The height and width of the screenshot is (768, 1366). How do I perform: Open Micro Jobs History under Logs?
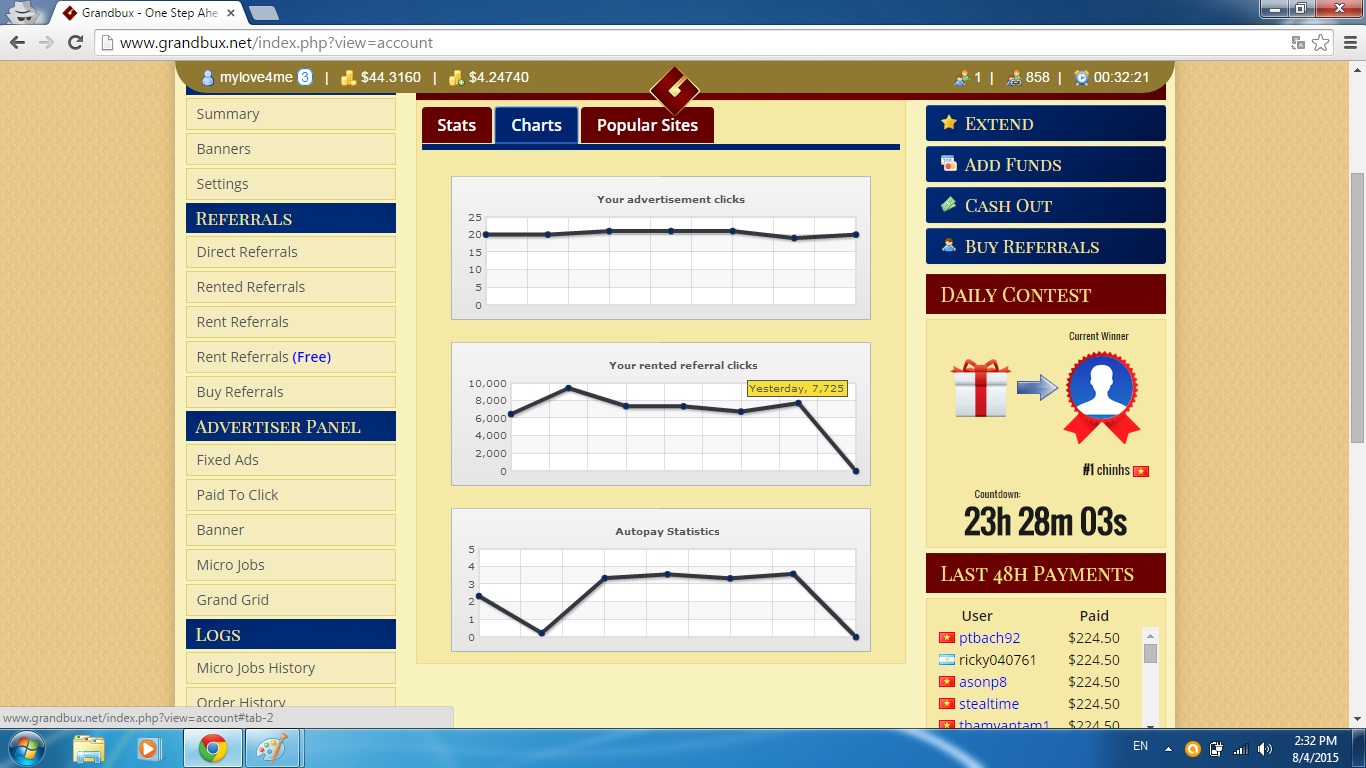291,668
